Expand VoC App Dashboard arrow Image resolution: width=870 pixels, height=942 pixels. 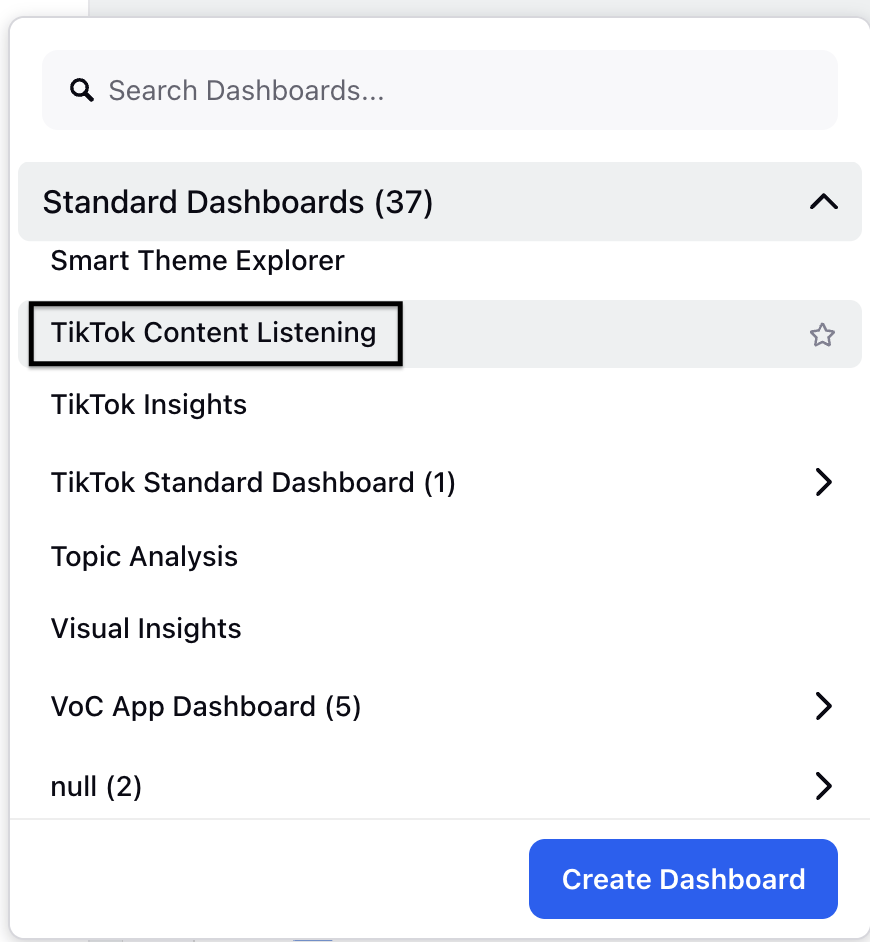(824, 706)
